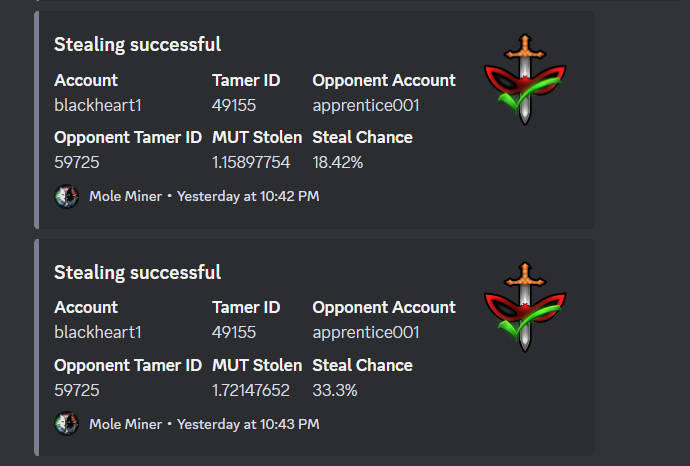
Task: Click the second 'Stealing successful' title
Action: [x=137, y=273]
